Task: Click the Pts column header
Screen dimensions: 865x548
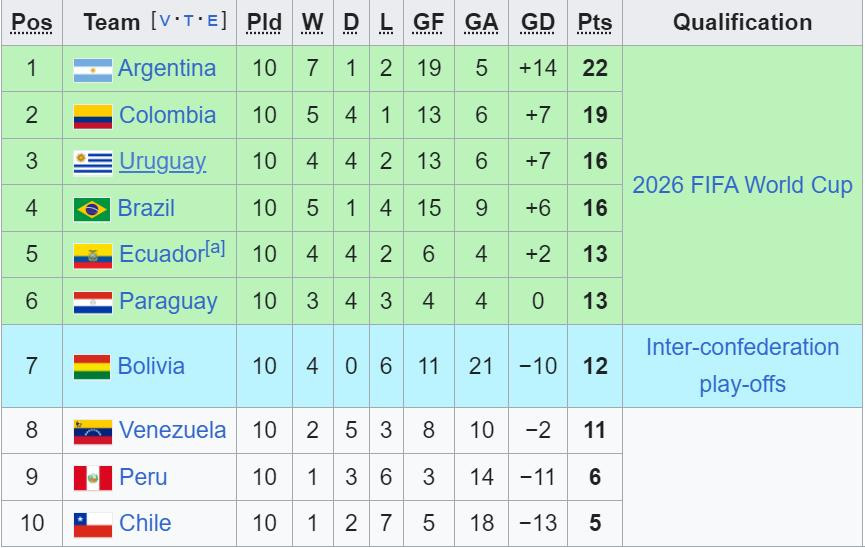Action: tap(595, 23)
